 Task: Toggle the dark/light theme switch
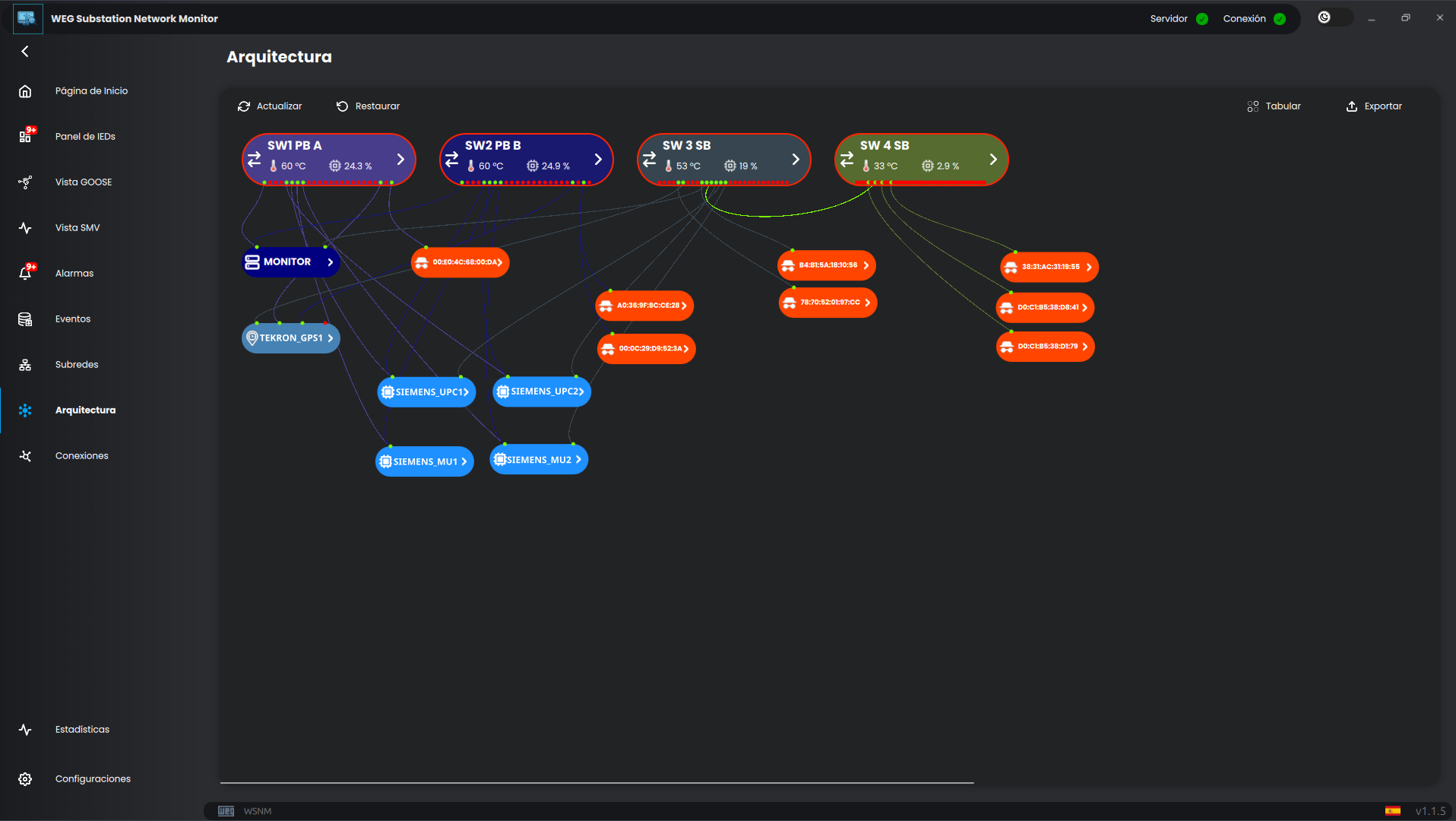[x=1334, y=17]
